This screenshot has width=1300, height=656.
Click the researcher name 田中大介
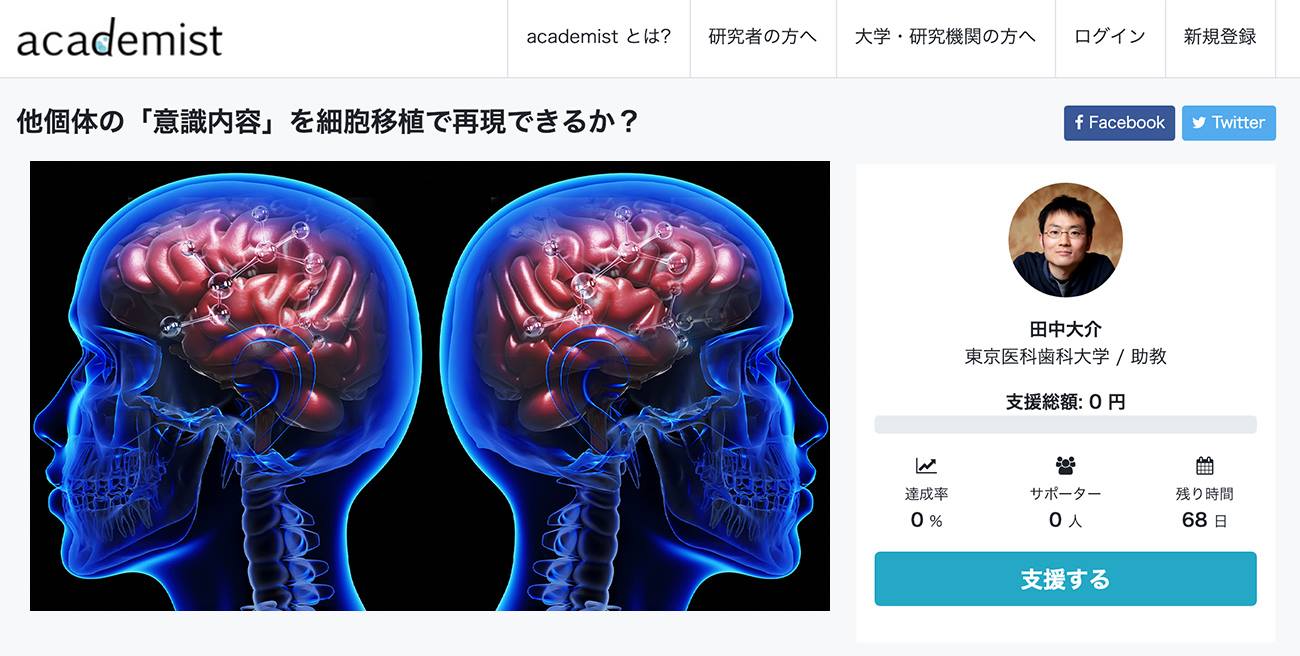pyautogui.click(x=1065, y=329)
